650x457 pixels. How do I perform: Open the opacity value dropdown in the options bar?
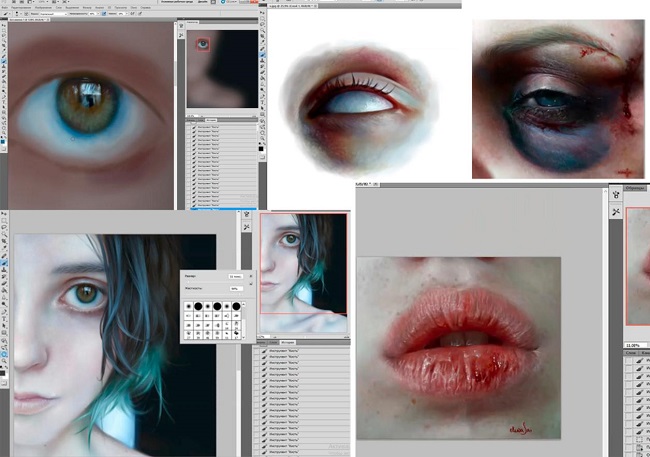coord(98,13)
